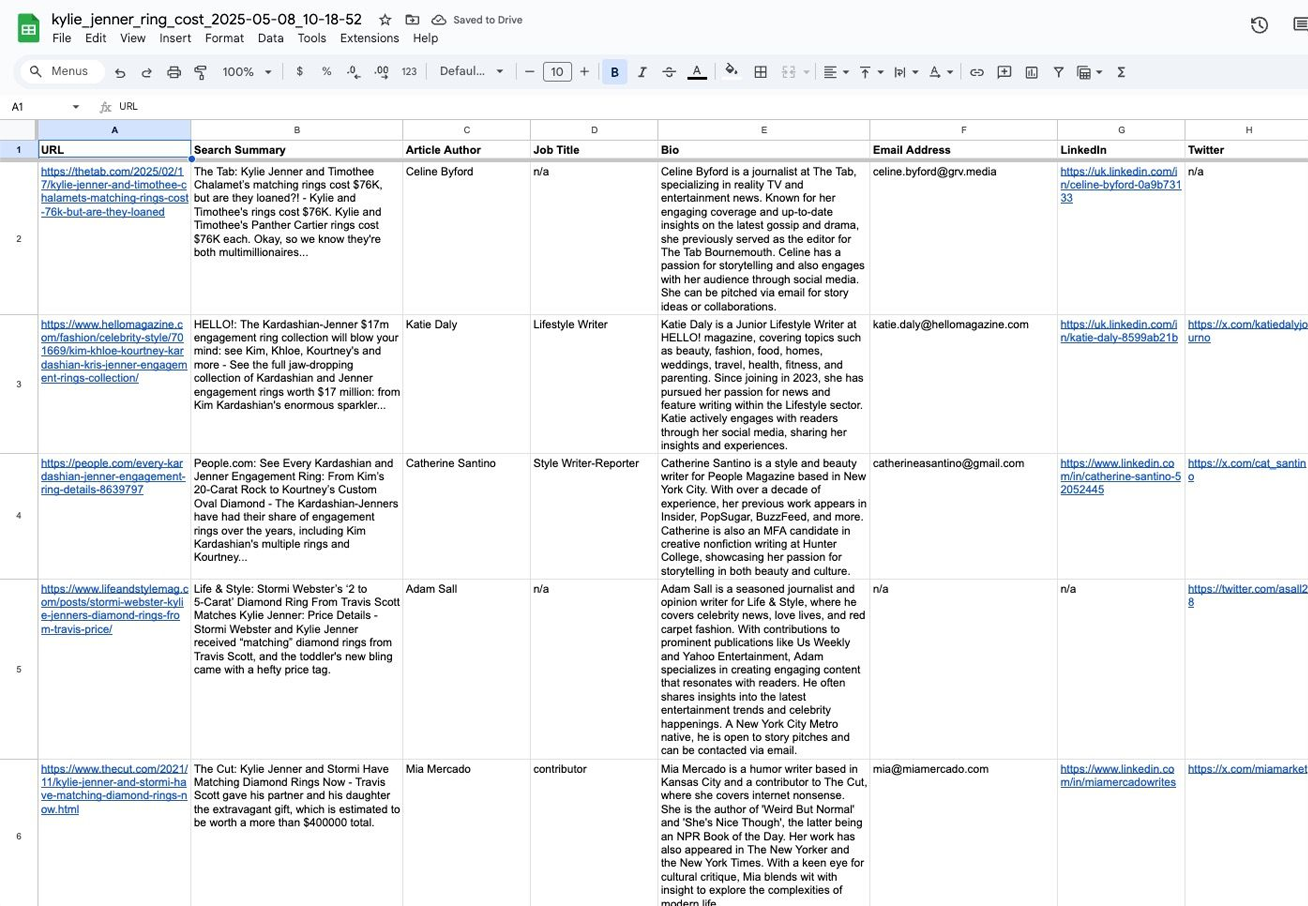Select column B header

297,130
